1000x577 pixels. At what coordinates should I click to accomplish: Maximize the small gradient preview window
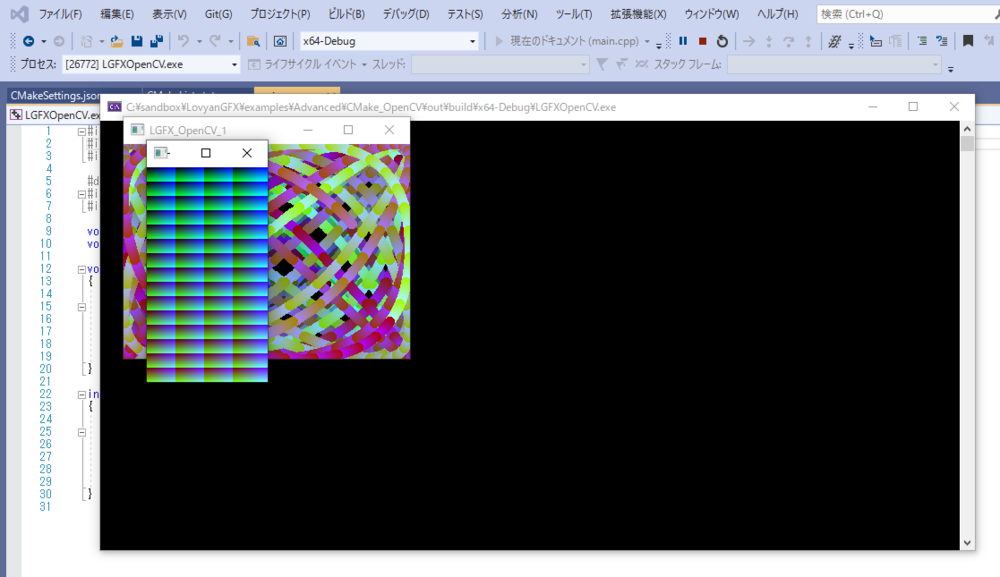tap(205, 153)
